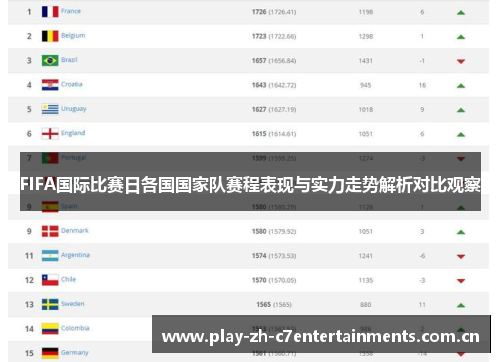This screenshot has width=500, height=362.
Task: Click the green up arrow in Belgium row
Action: (461, 37)
